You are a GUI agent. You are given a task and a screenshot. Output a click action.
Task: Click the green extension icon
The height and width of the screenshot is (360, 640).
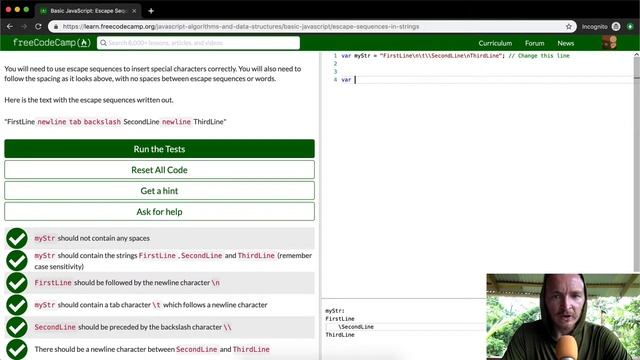coord(631,27)
